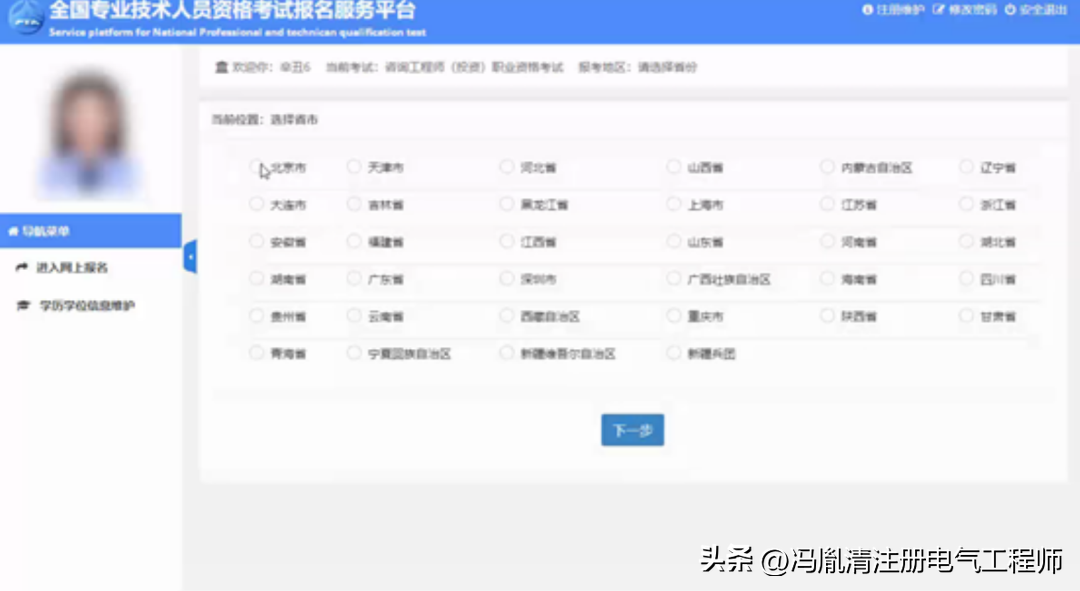Click the 修改密码 edit icon
The height and width of the screenshot is (591, 1080).
[938, 10]
